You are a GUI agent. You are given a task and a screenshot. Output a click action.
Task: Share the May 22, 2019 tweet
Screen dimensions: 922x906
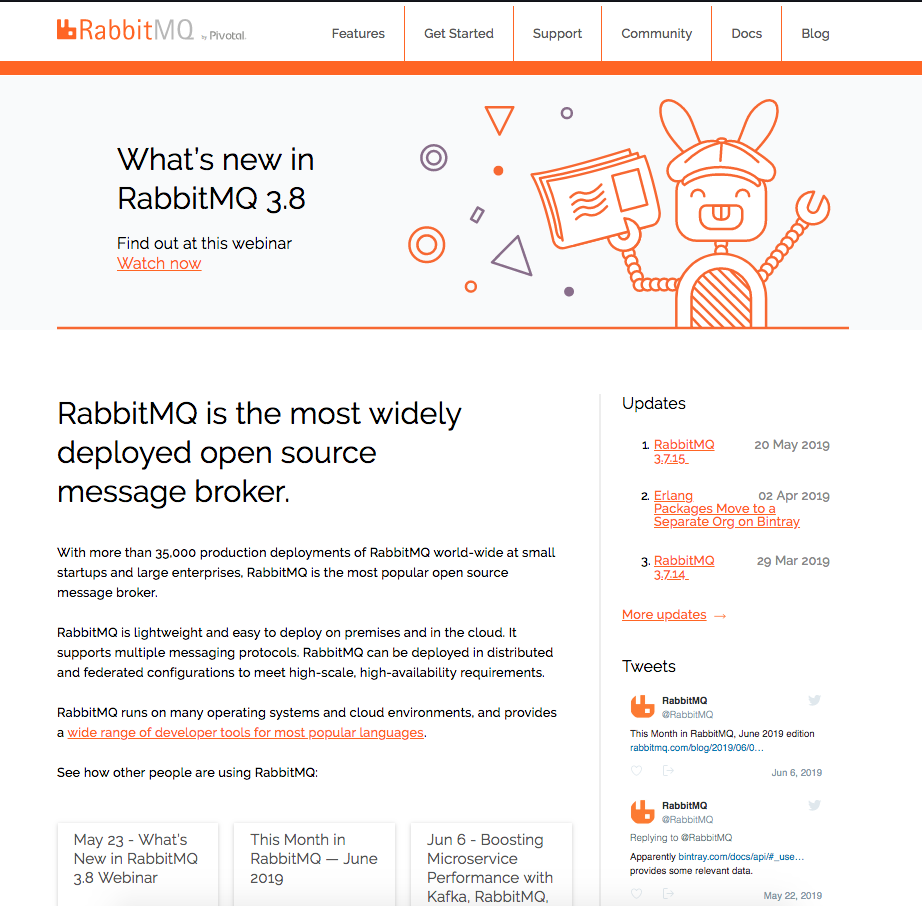click(x=668, y=894)
